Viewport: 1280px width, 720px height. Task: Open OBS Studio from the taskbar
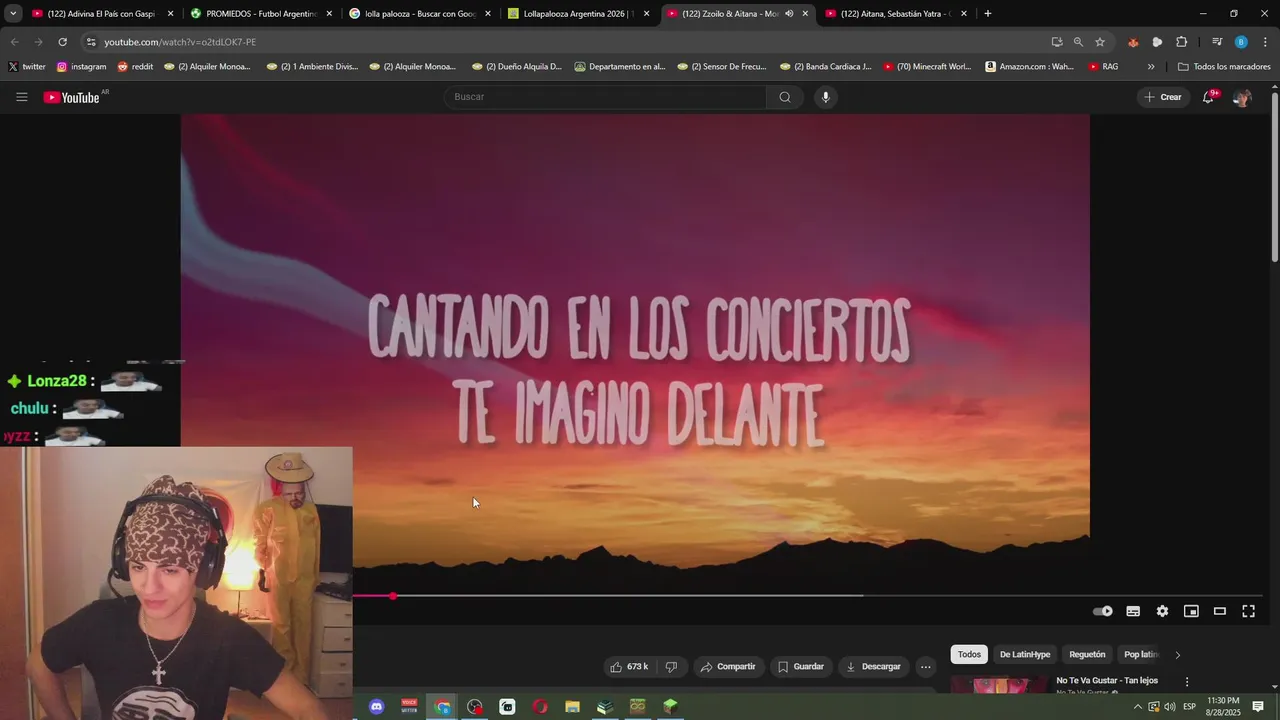[x=475, y=707]
